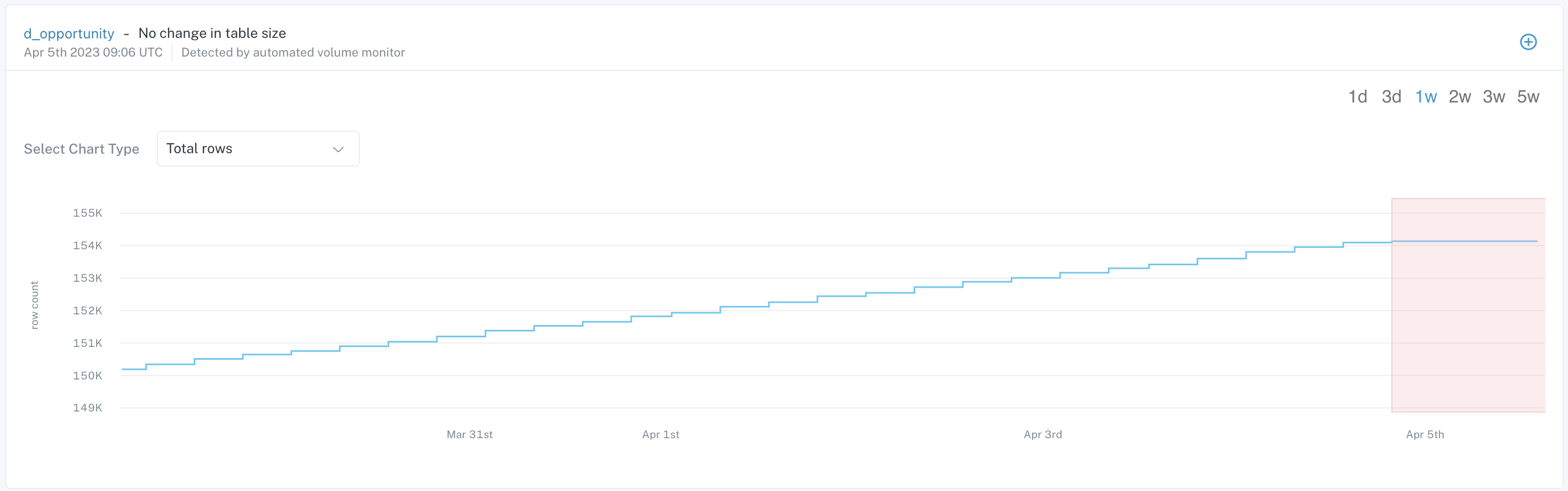Open the d_opportunity table link
This screenshot has width=1568, height=491.
click(x=69, y=34)
